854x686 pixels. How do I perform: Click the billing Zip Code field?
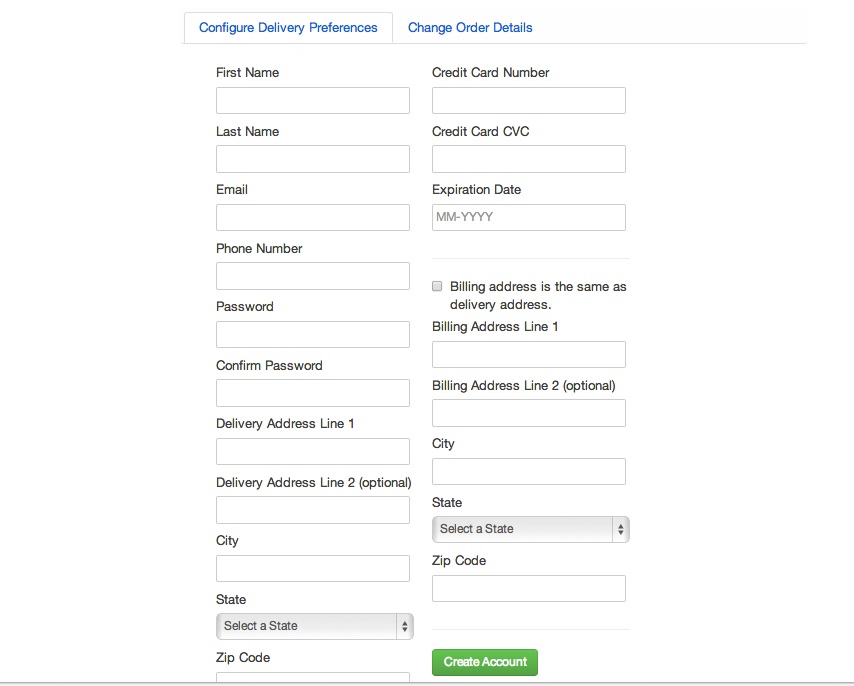[x=529, y=588]
